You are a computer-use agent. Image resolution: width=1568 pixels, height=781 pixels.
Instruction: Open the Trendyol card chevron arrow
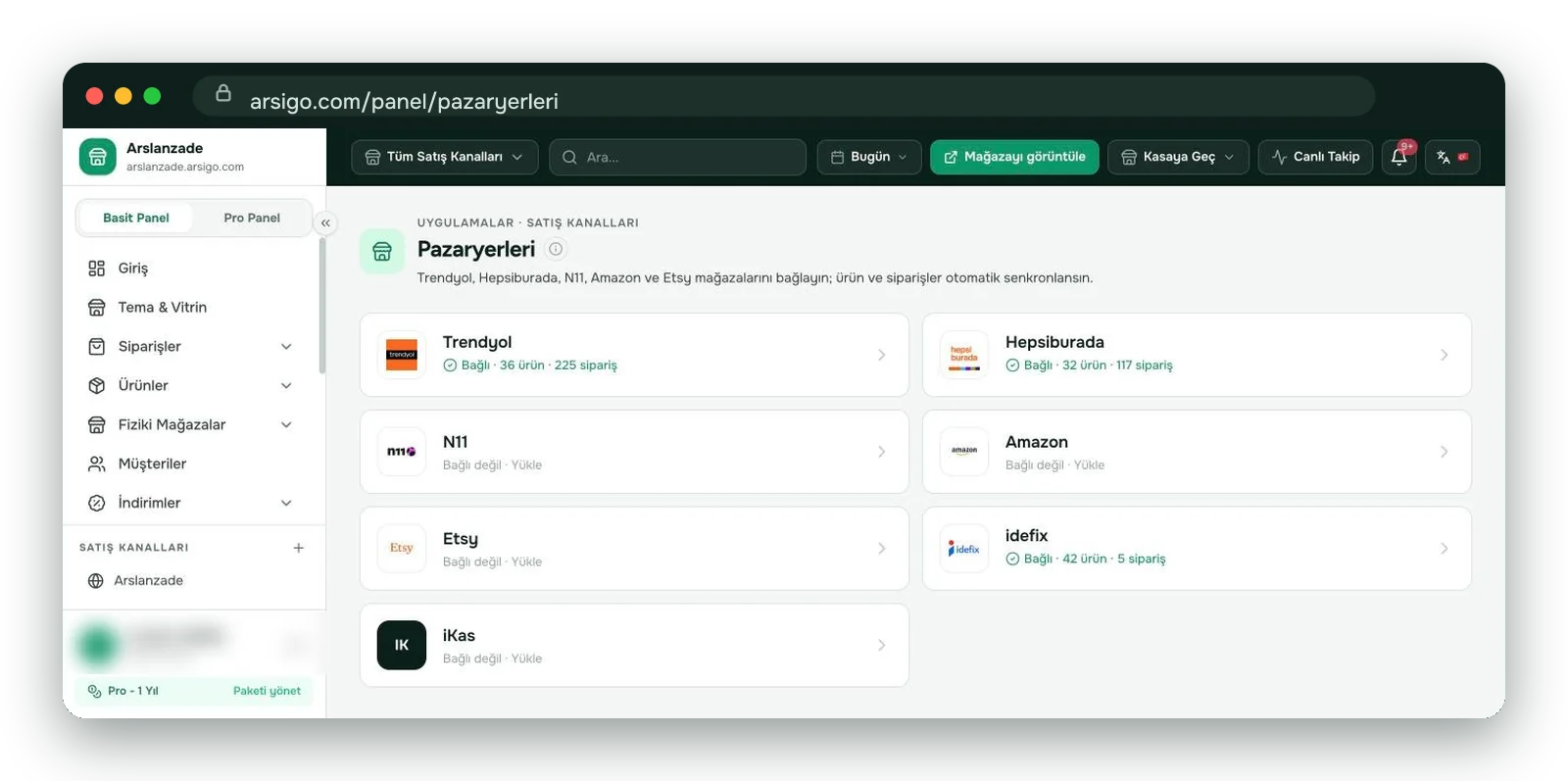[x=882, y=355]
